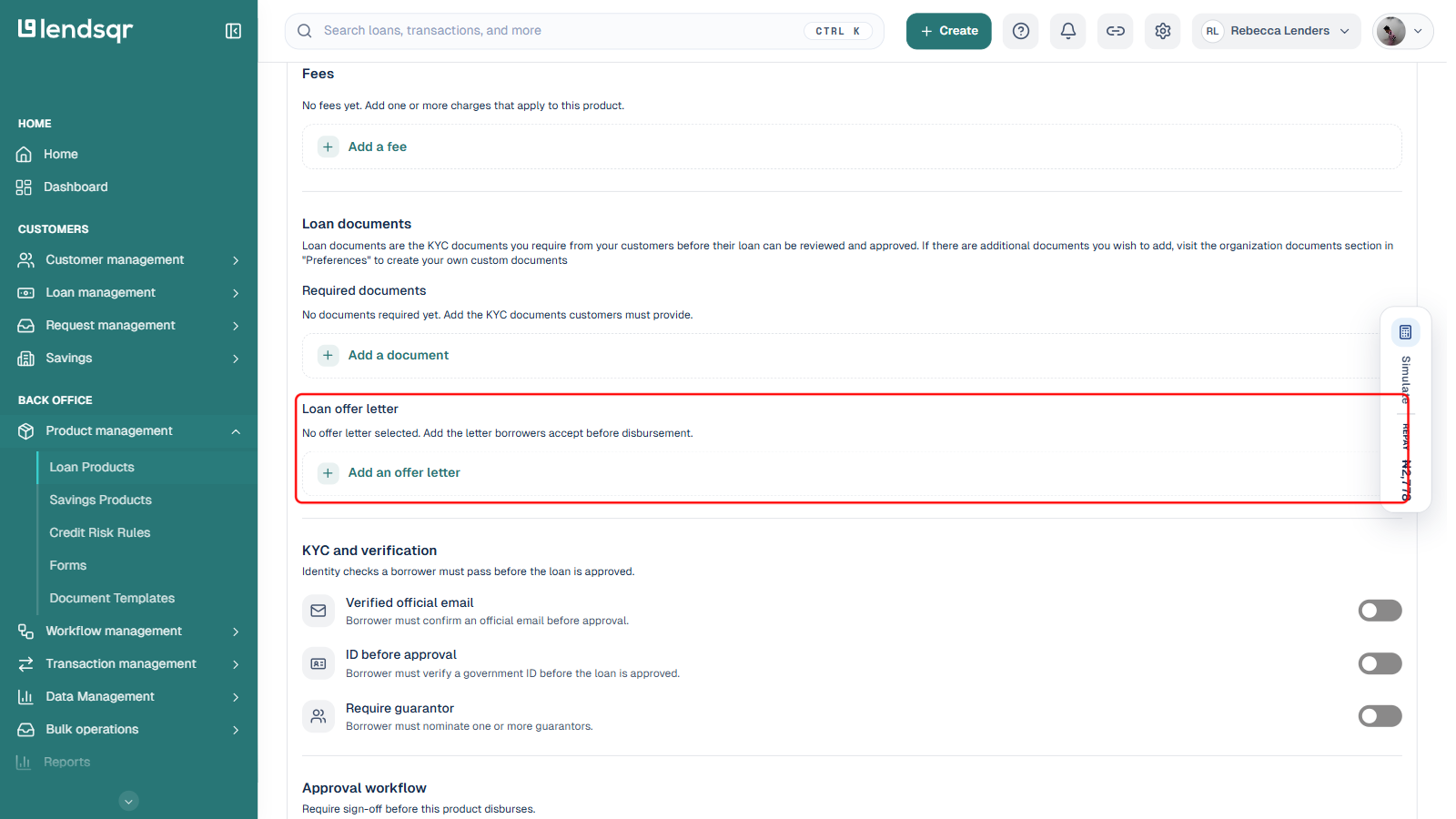Expand Request management menu
The image size is (1456, 819).
coord(128,326)
